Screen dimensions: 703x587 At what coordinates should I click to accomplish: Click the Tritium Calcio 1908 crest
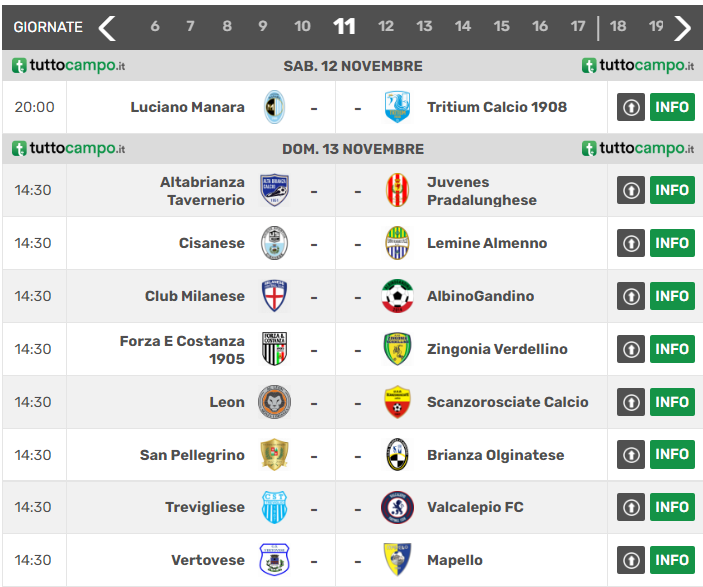397,107
